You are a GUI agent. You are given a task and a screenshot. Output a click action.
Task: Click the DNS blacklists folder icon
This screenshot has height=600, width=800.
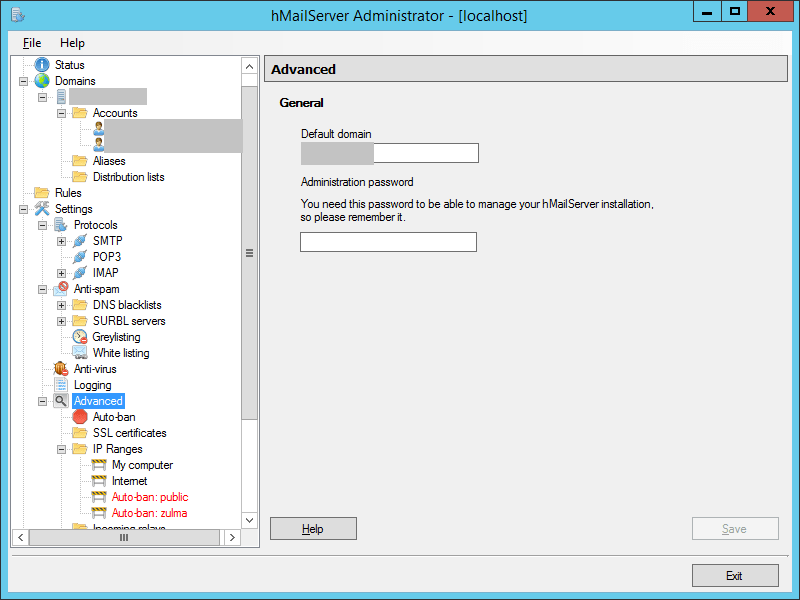80,305
